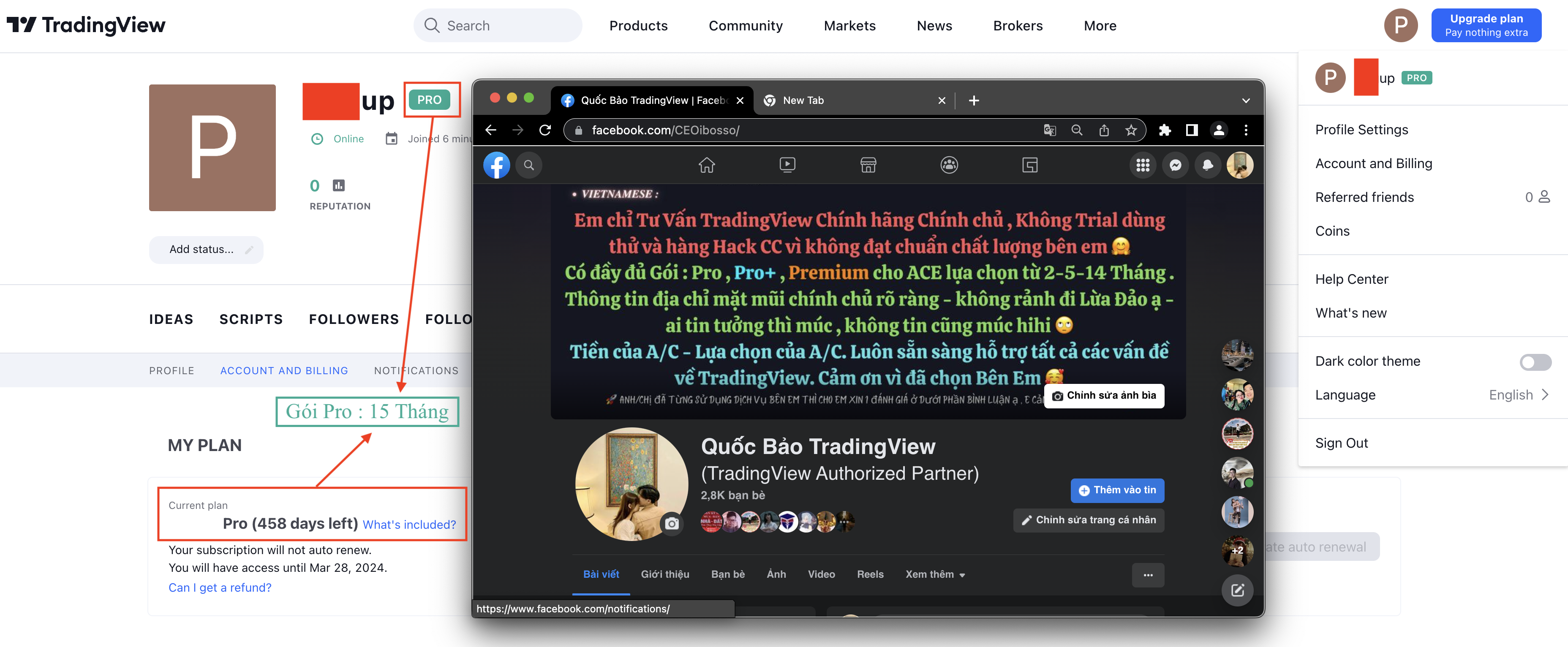Click Can I get a refund link
Screen dimensions: 1568x647
tap(221, 587)
